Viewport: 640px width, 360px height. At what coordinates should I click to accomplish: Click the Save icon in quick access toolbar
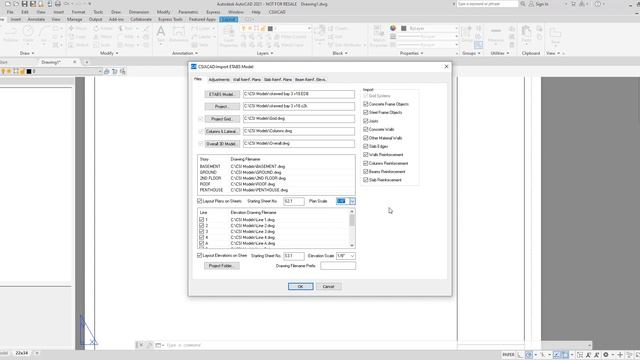24,4
